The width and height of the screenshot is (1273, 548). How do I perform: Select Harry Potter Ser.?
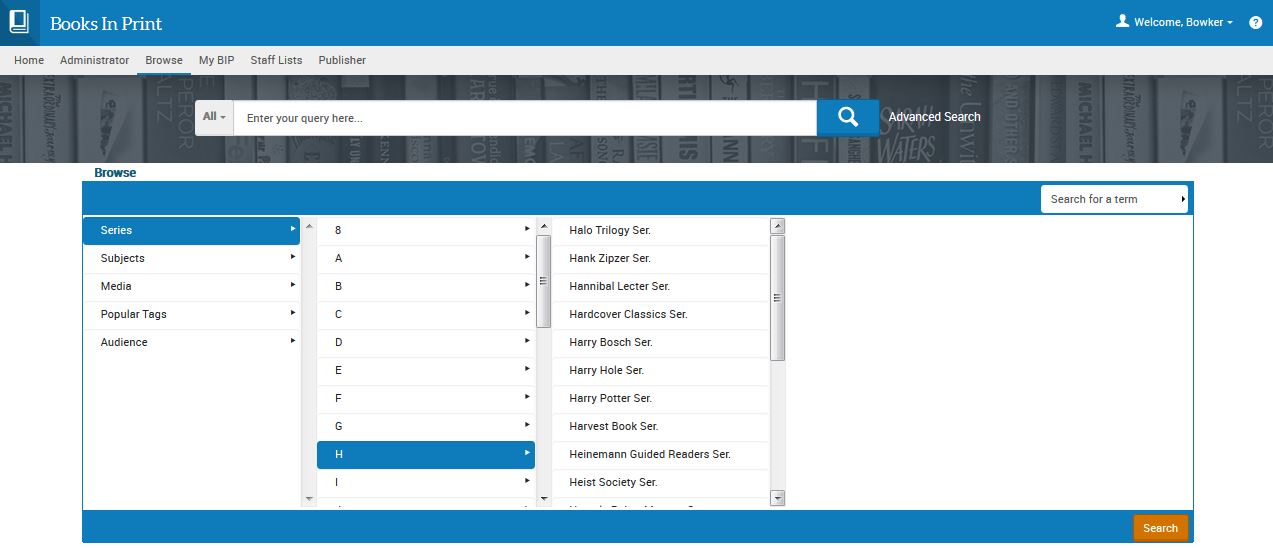pyautogui.click(x=661, y=398)
